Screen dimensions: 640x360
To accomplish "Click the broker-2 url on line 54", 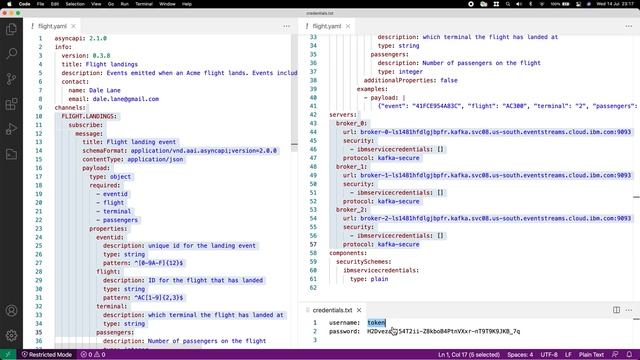I will point(496,218).
